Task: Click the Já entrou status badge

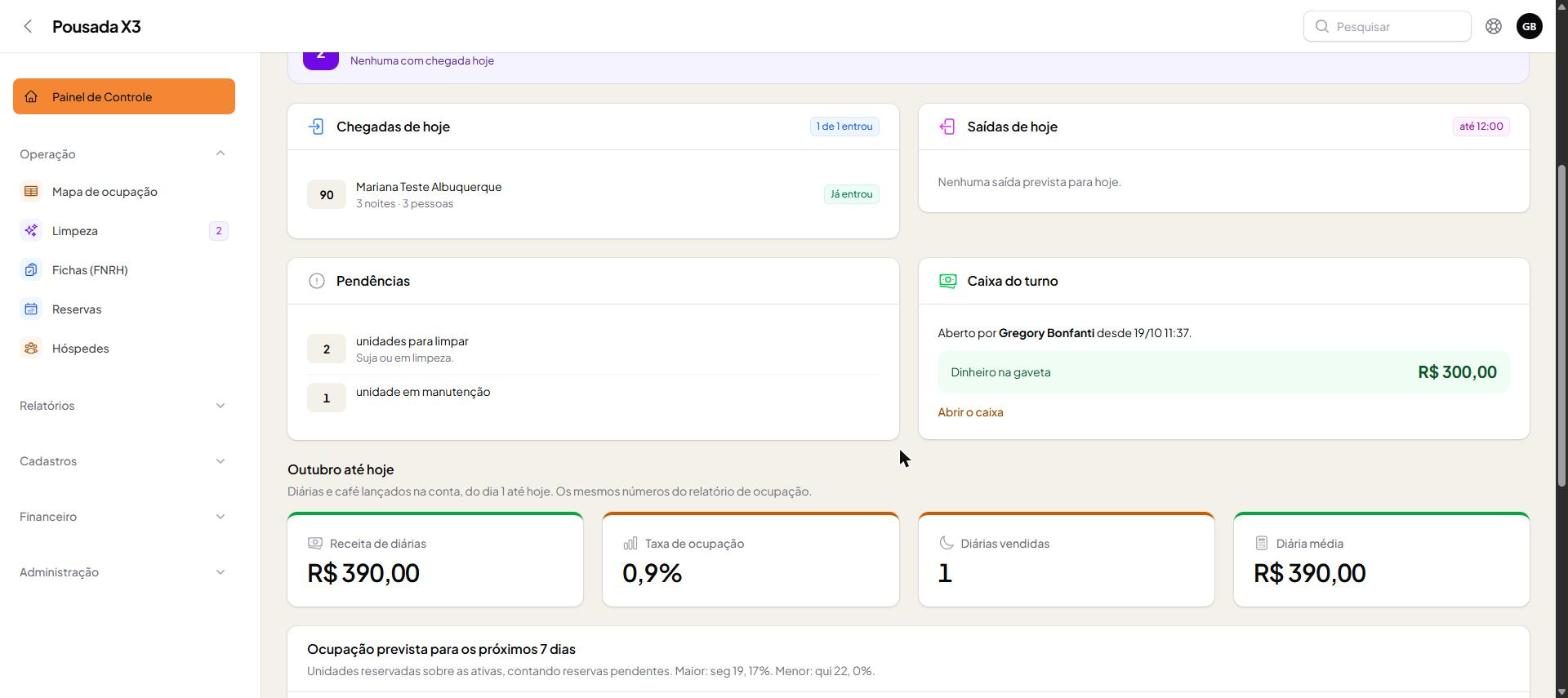Action: coord(851,194)
